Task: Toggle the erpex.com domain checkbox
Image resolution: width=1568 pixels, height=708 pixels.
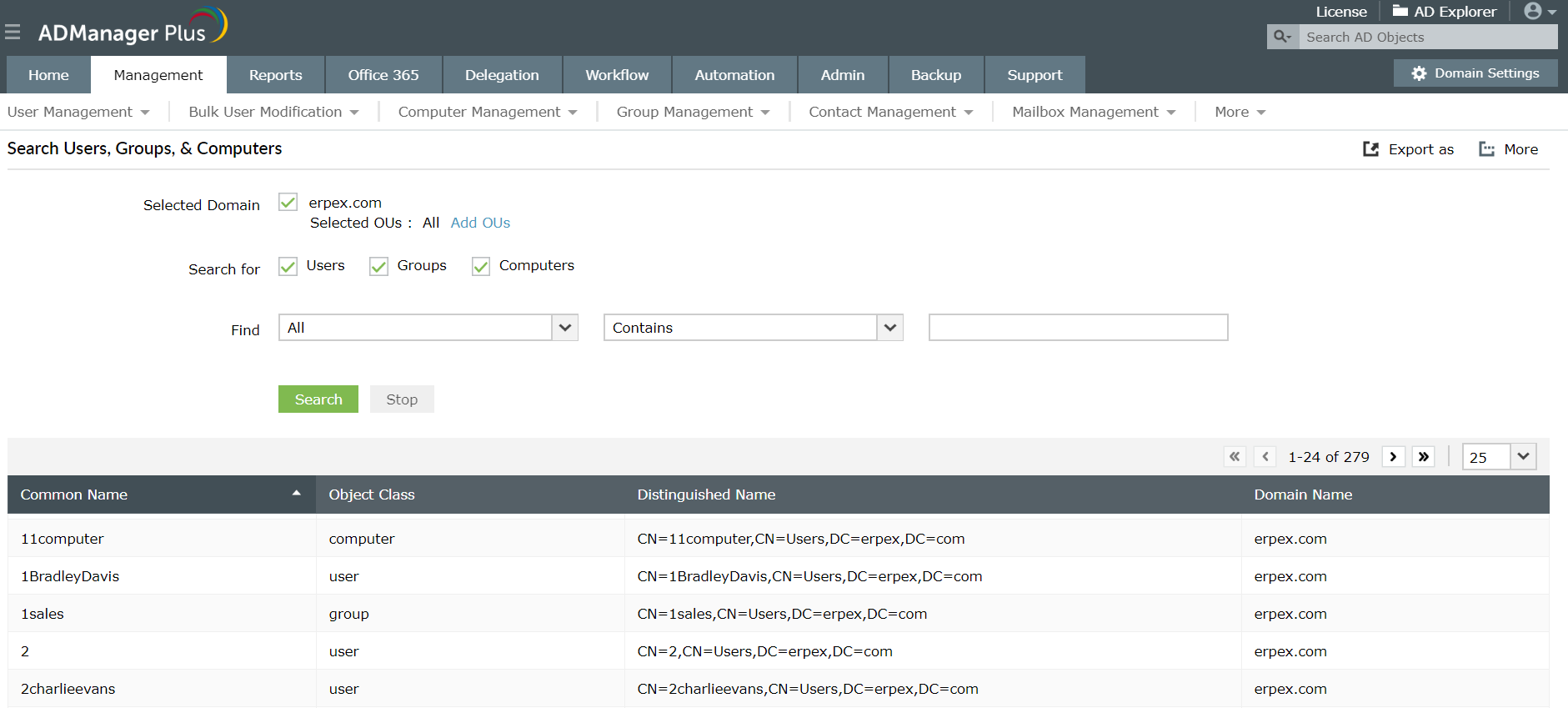Action: [288, 202]
